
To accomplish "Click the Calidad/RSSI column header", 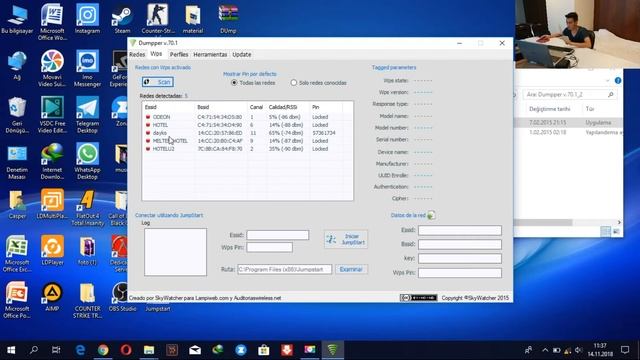I will click(288, 107).
